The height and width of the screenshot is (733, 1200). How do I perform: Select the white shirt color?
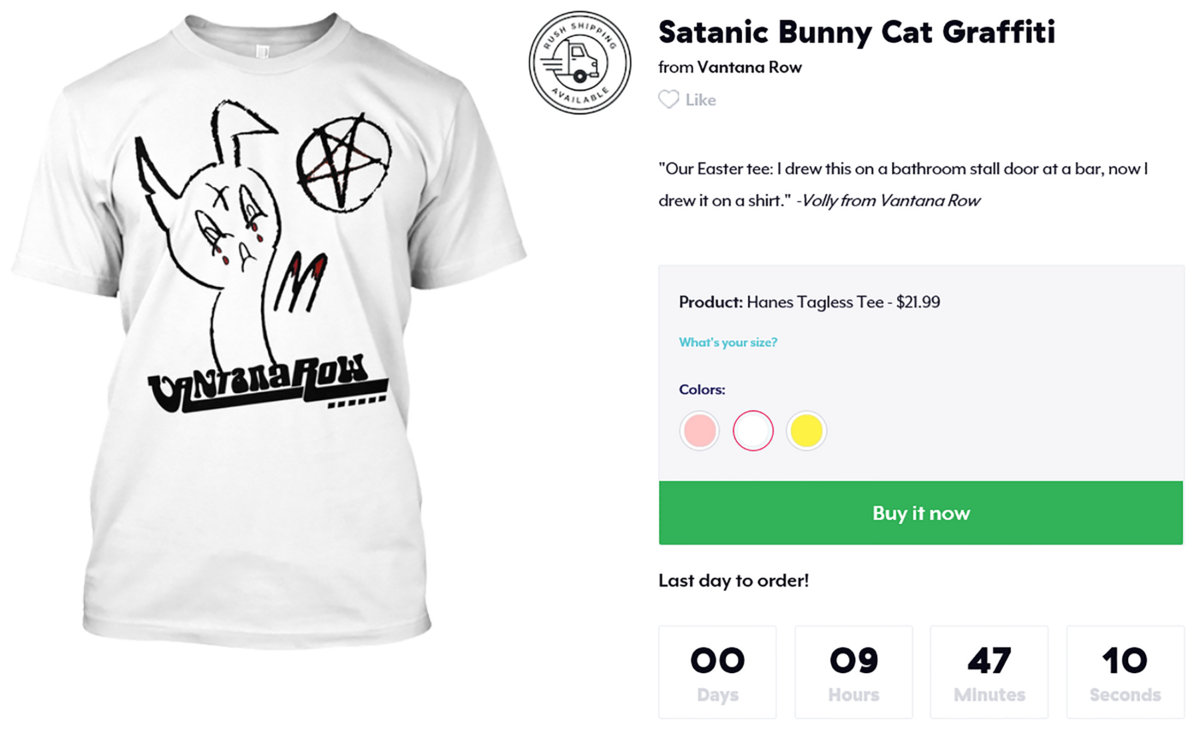click(x=753, y=431)
